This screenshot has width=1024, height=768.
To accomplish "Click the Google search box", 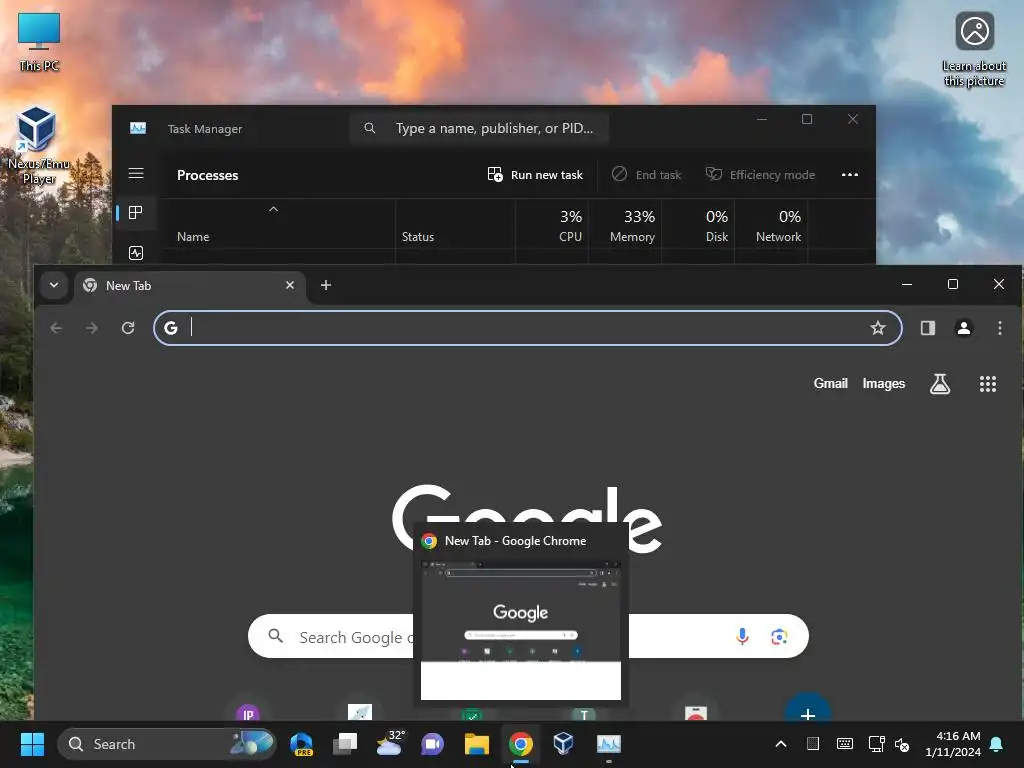I will click(528, 636).
